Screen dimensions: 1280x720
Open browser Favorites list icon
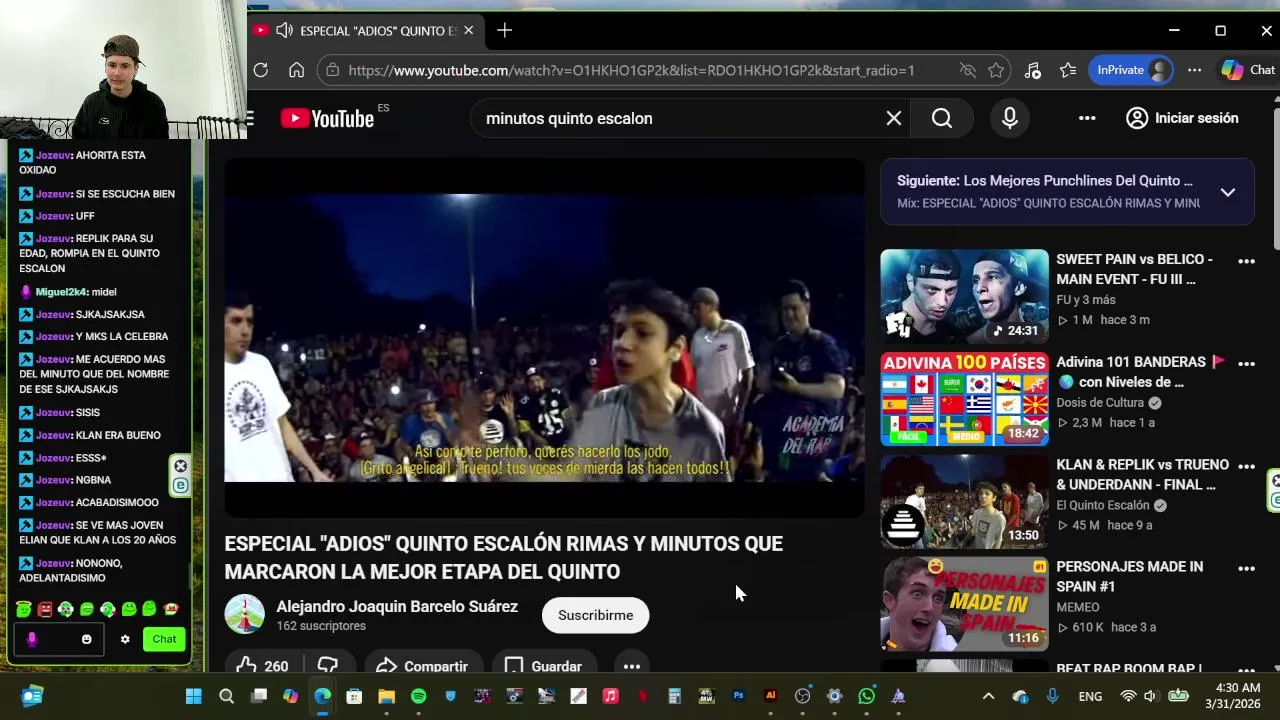(1068, 70)
